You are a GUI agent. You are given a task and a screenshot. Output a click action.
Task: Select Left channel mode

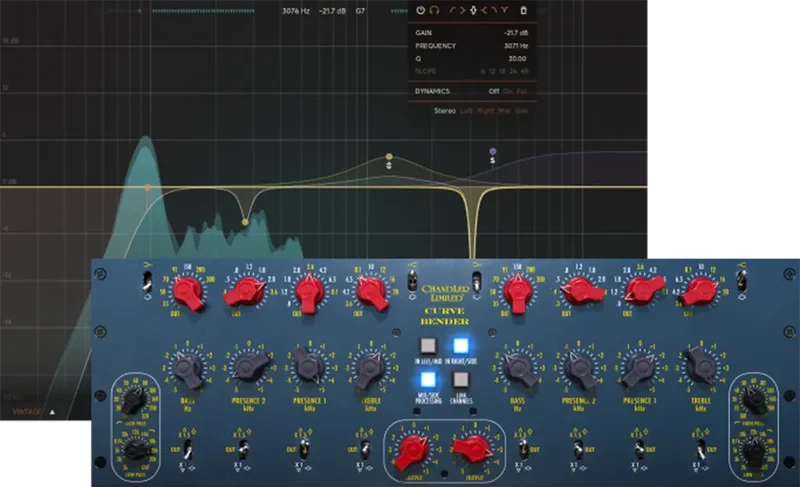point(466,111)
